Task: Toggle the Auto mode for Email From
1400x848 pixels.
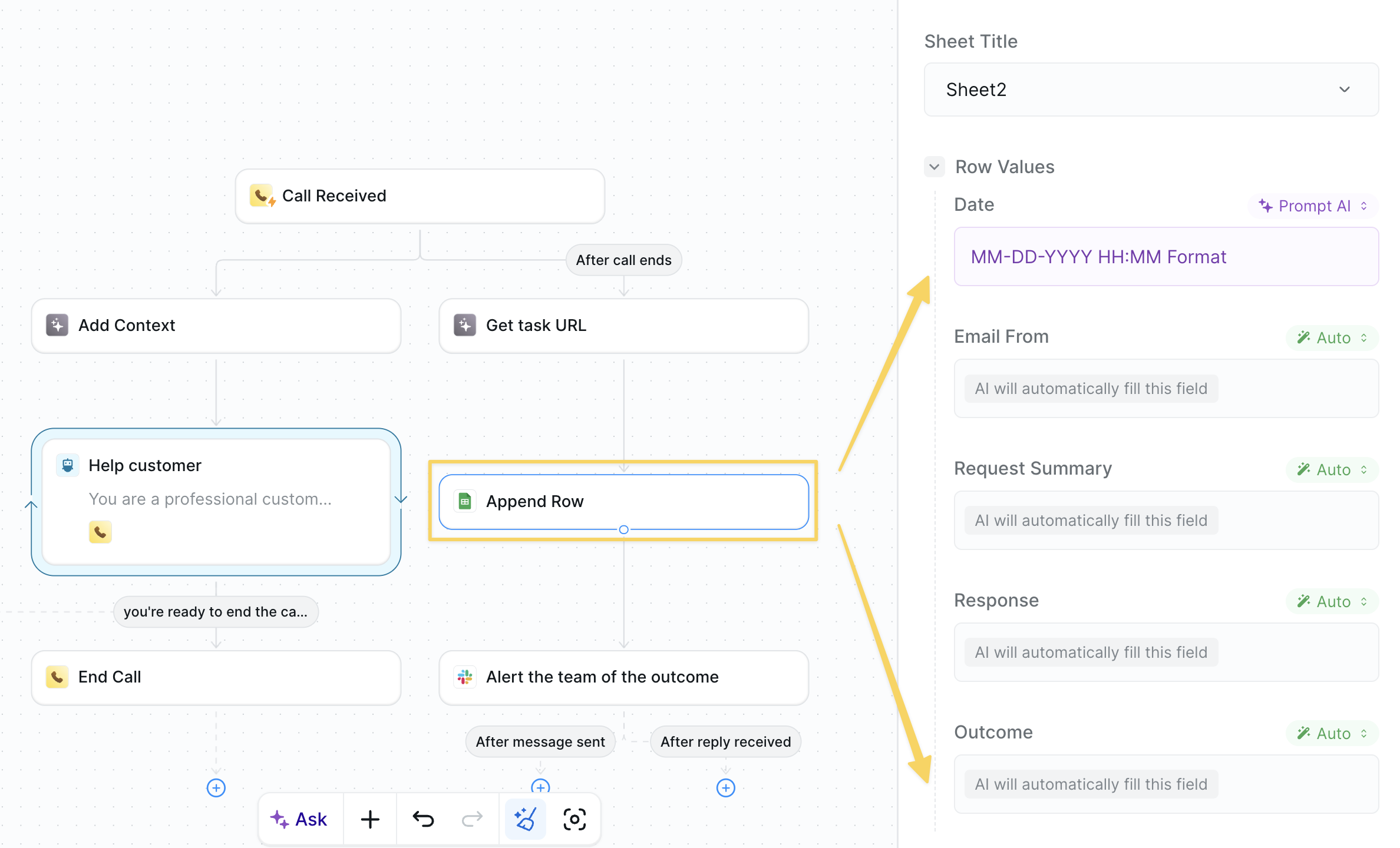Action: tap(1332, 337)
